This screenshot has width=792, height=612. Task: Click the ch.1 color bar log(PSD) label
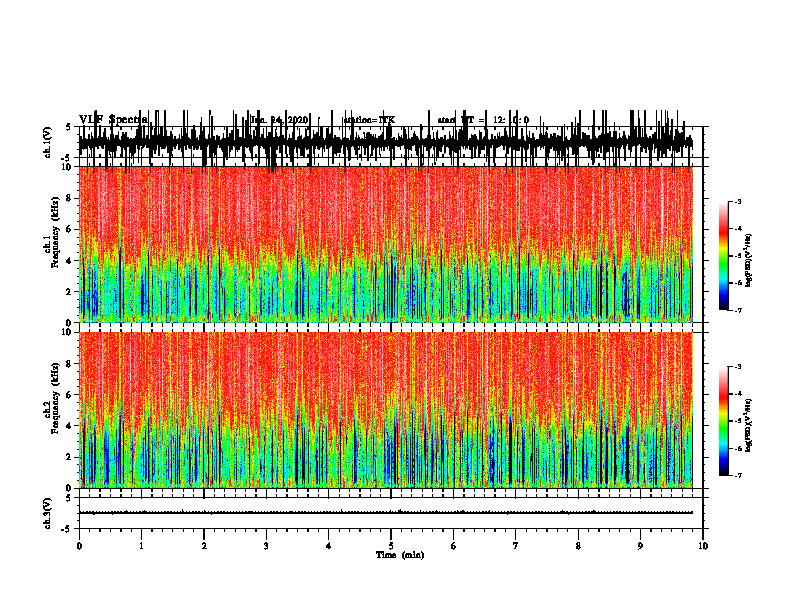tap(749, 261)
